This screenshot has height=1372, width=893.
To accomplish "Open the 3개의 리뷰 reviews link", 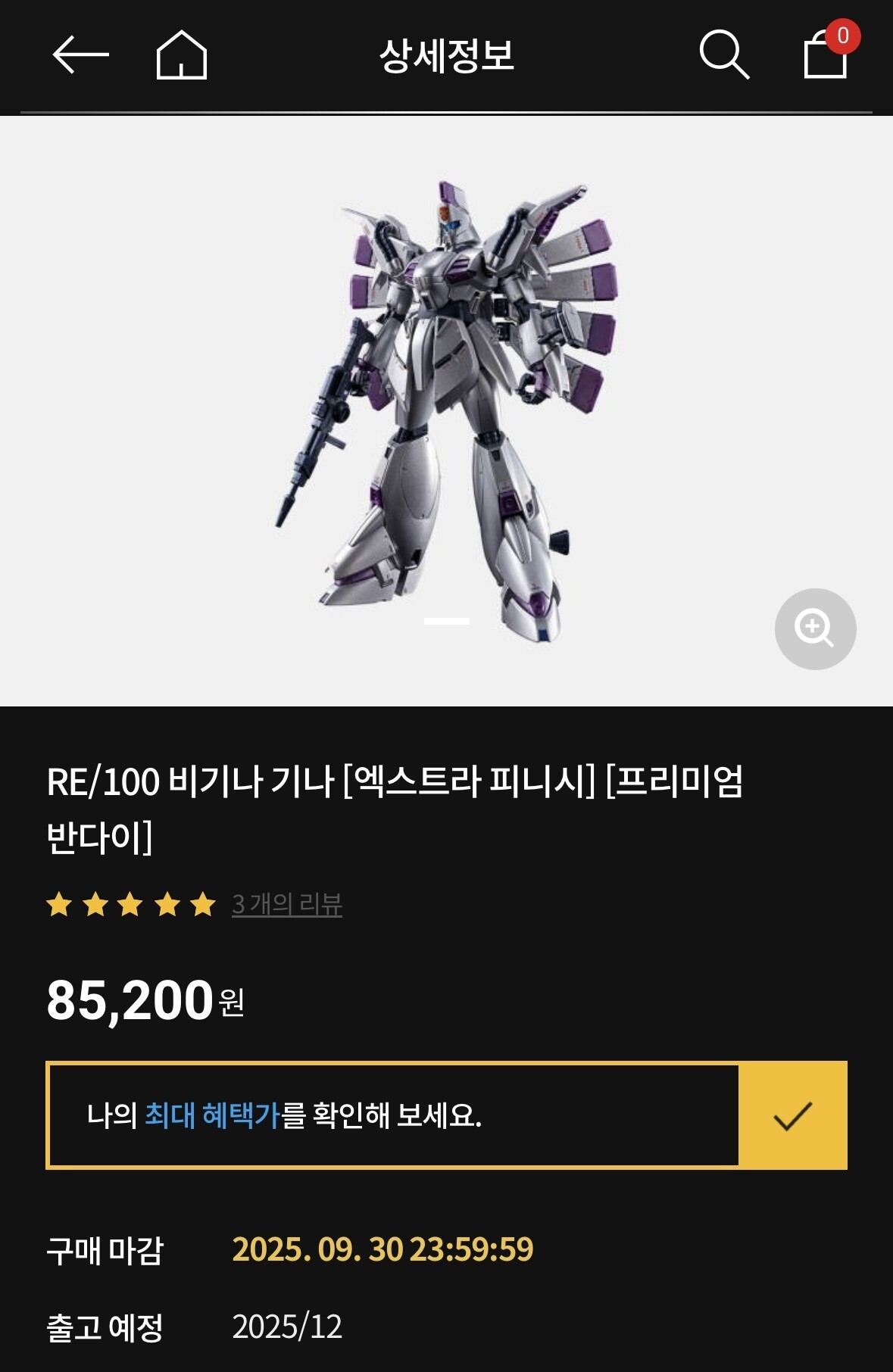I will pyautogui.click(x=287, y=904).
